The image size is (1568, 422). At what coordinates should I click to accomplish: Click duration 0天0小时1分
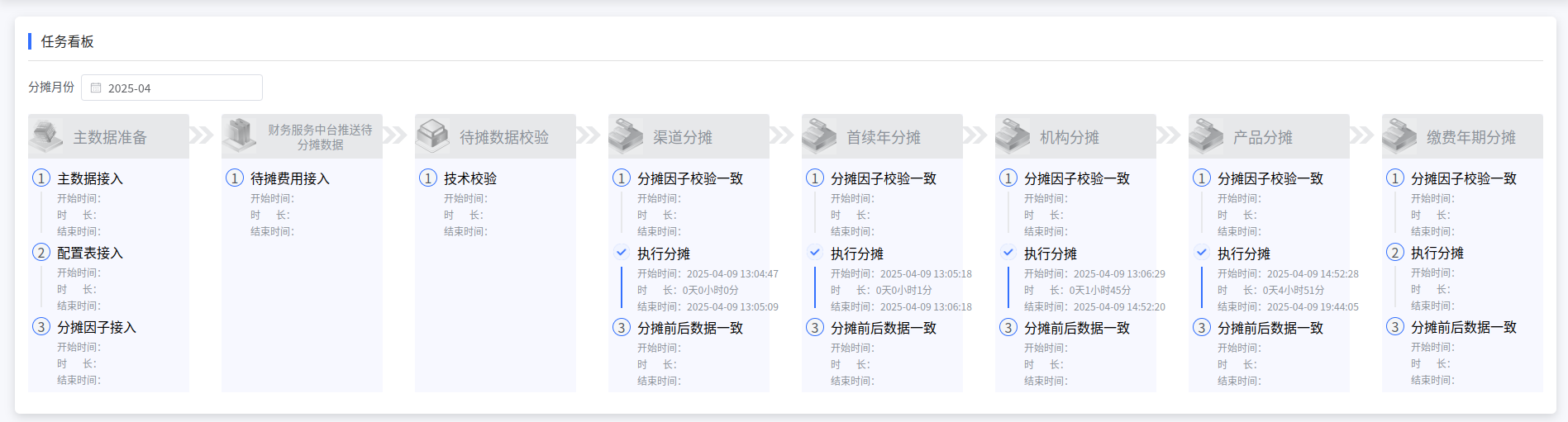904,290
